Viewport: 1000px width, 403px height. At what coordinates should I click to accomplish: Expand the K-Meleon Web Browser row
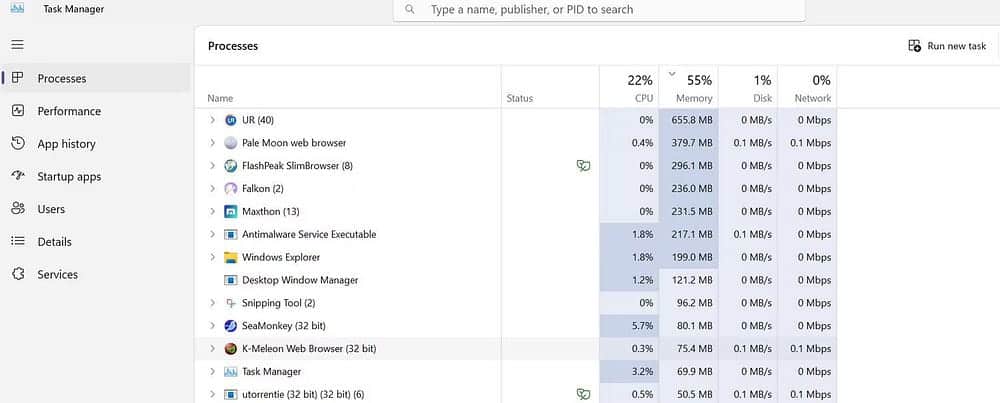coord(212,349)
